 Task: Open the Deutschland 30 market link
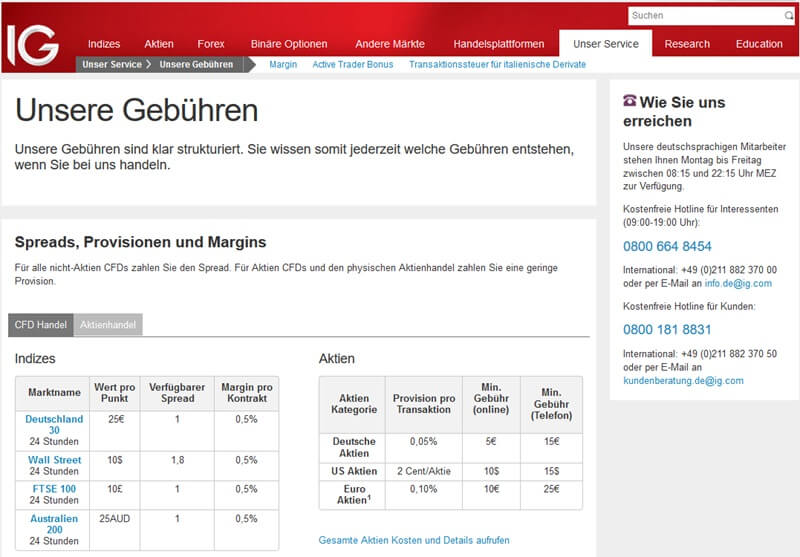point(54,424)
